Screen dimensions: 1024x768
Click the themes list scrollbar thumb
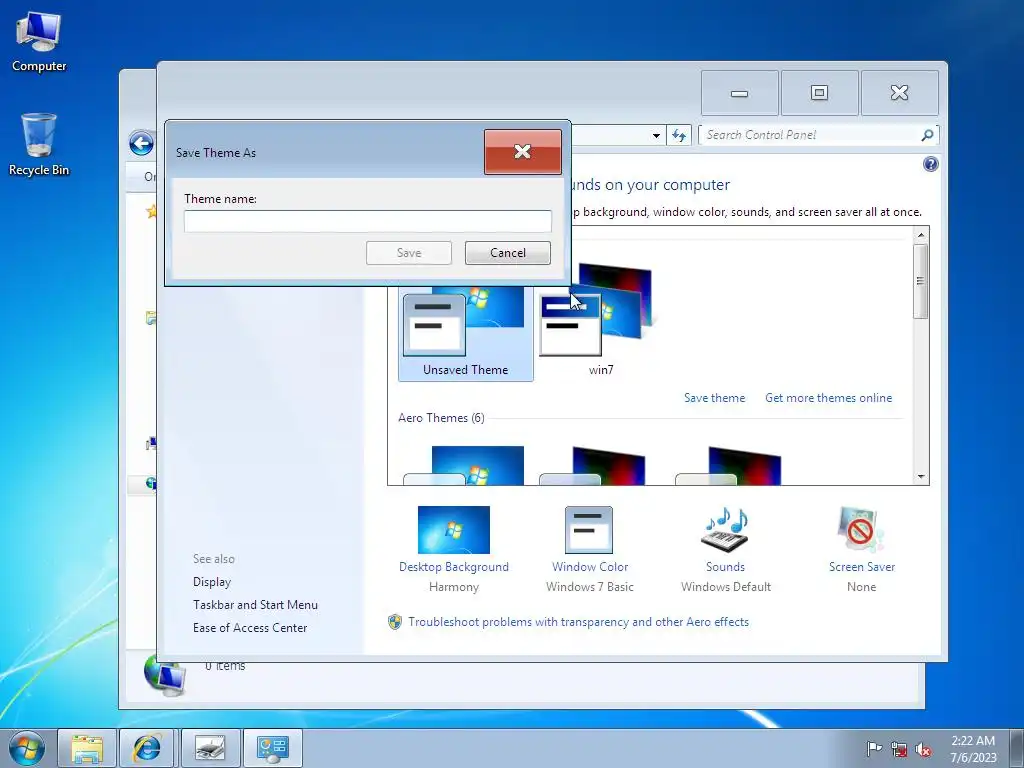(x=921, y=281)
